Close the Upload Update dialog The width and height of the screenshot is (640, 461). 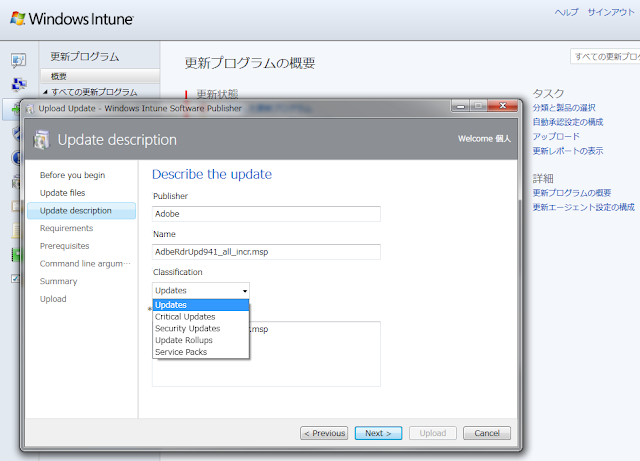pos(502,106)
